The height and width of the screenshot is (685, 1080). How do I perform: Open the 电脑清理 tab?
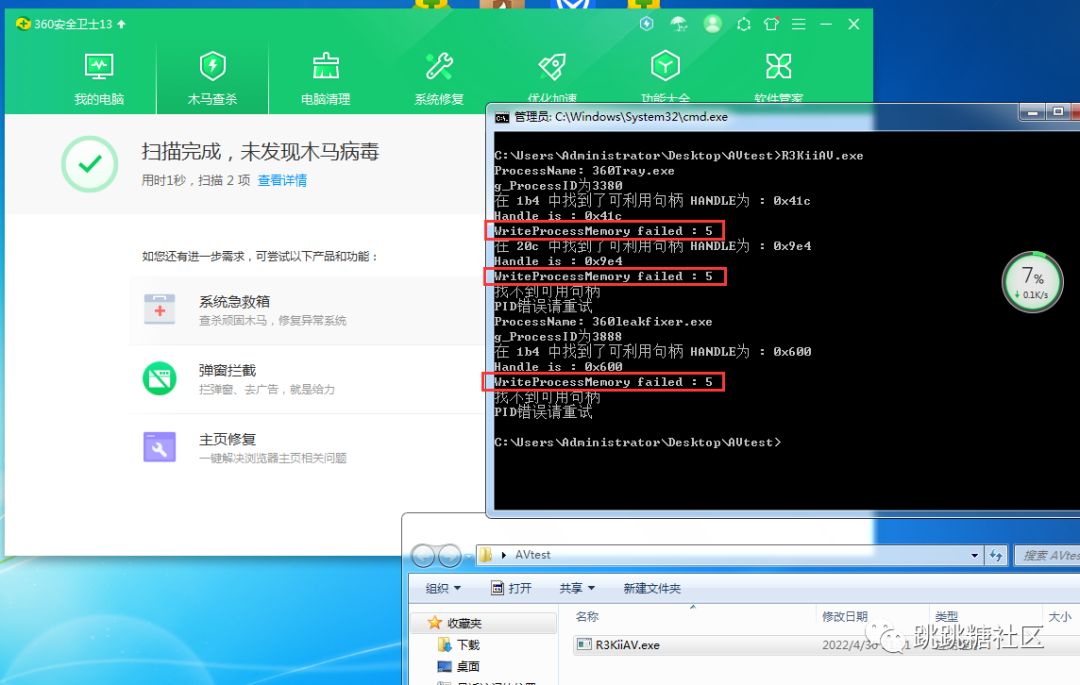326,78
